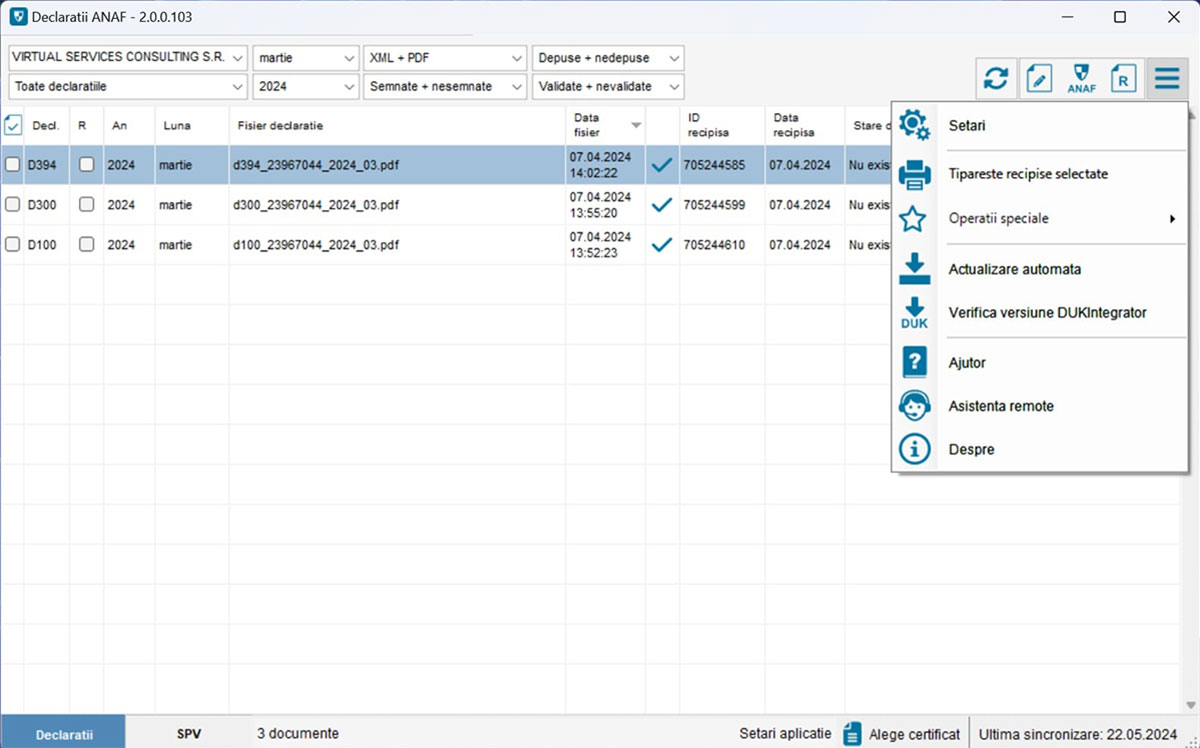Click the validation checkmark in D100 row

661,245
